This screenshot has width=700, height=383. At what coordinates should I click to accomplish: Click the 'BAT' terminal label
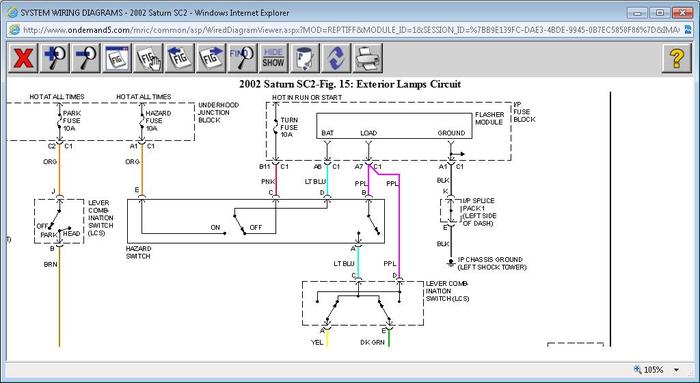[x=327, y=133]
